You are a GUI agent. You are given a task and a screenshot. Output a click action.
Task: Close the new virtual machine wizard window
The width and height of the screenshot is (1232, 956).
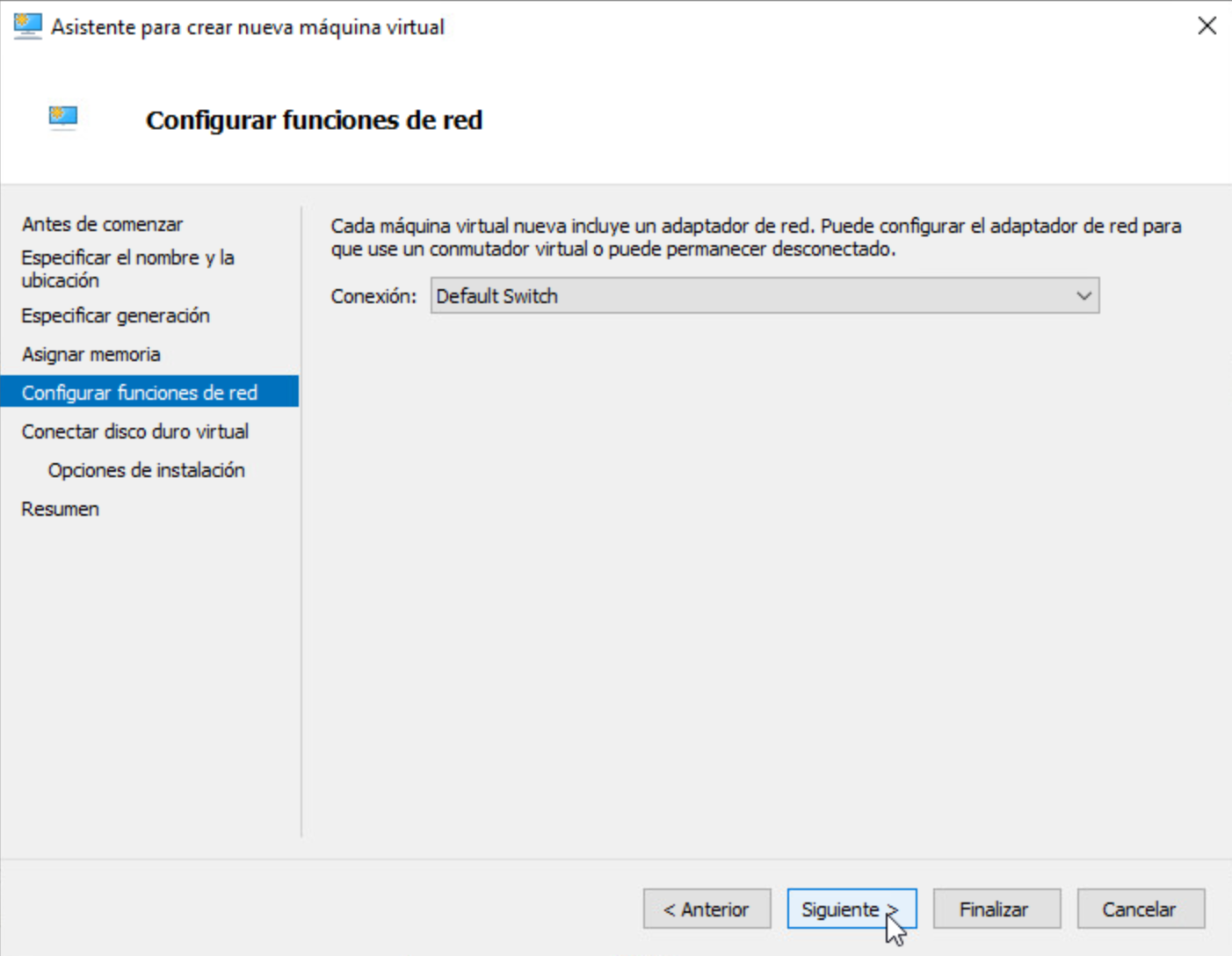click(x=1207, y=26)
